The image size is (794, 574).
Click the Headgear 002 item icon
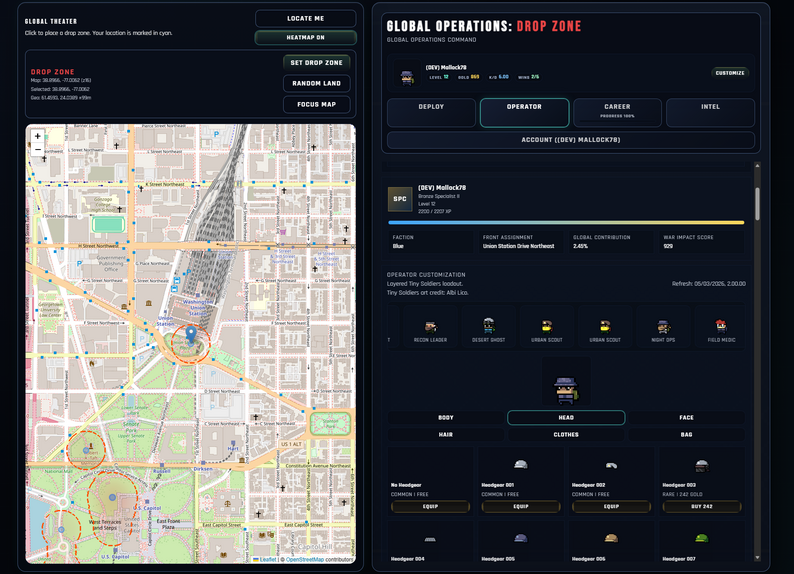point(611,465)
